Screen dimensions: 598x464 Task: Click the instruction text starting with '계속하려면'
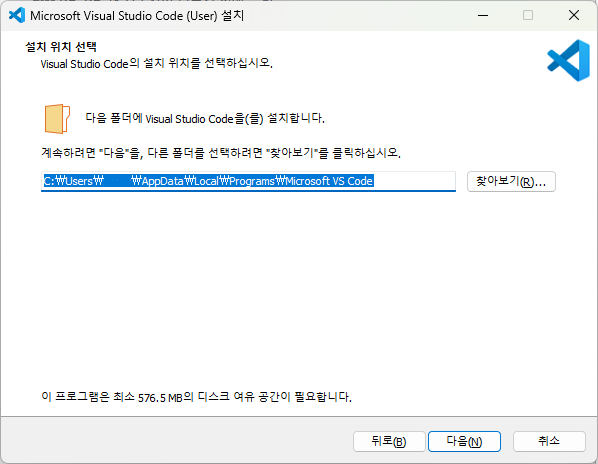221,153
